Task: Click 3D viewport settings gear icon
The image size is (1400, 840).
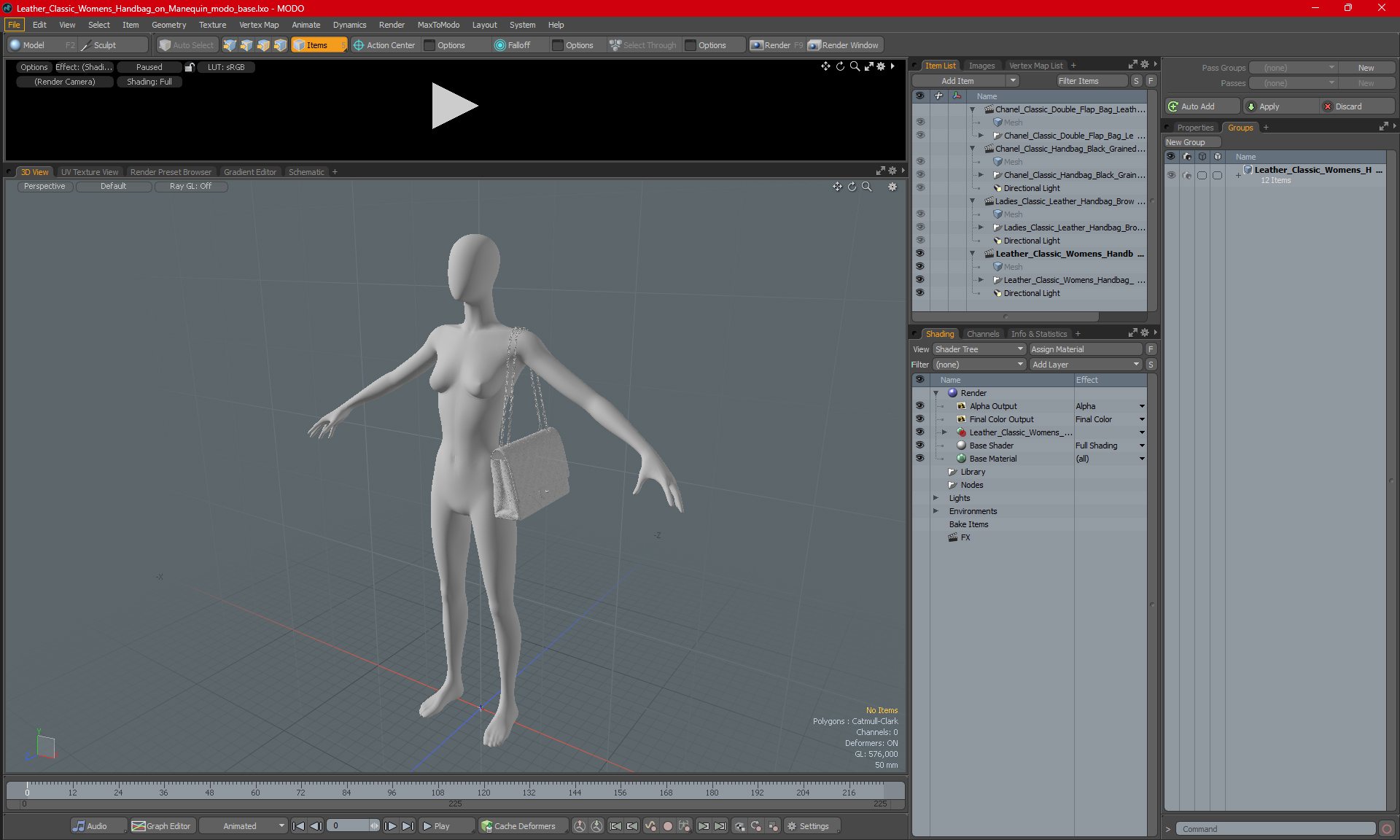Action: pyautogui.click(x=892, y=187)
